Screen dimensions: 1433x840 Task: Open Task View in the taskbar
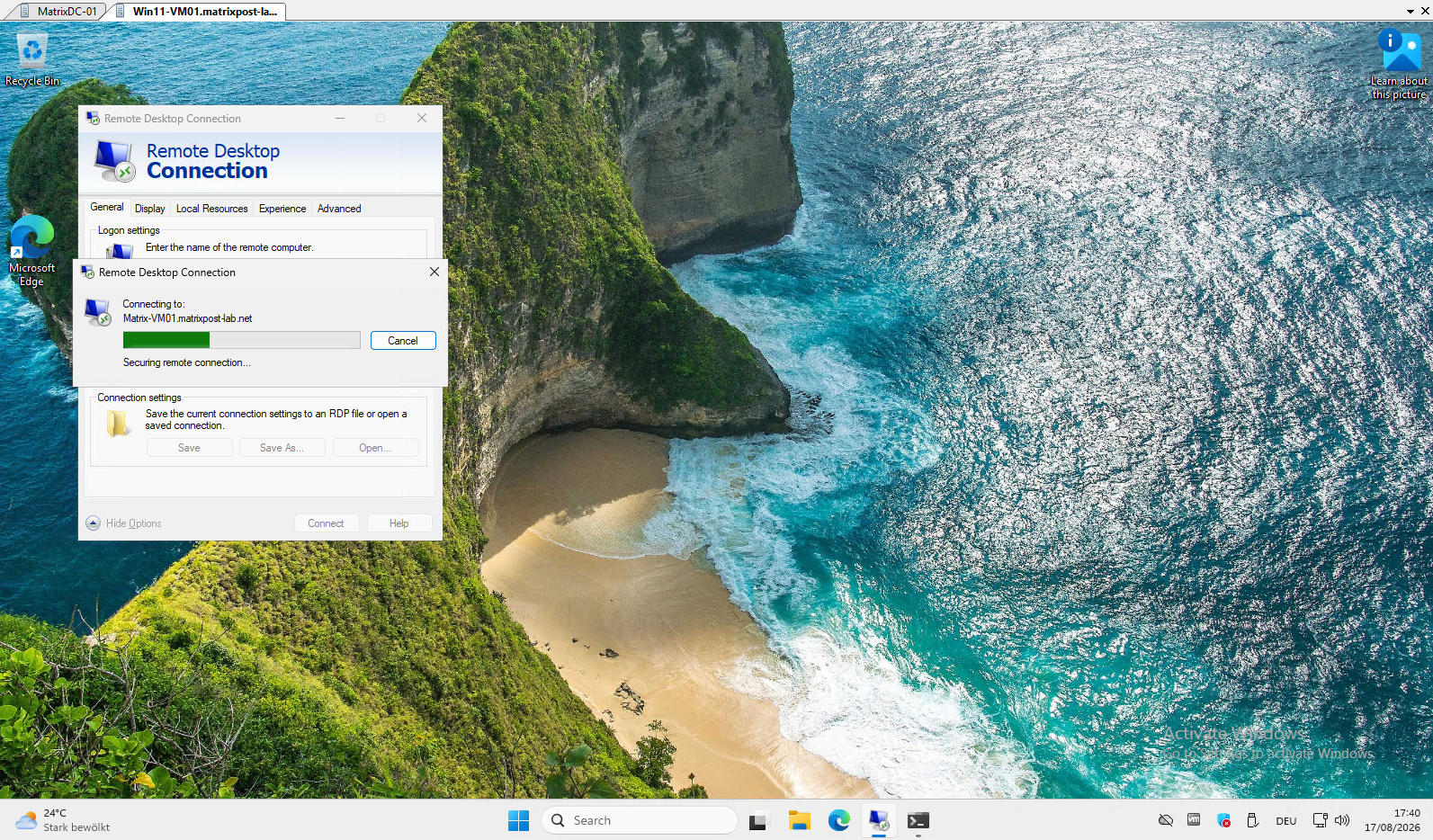point(758,820)
